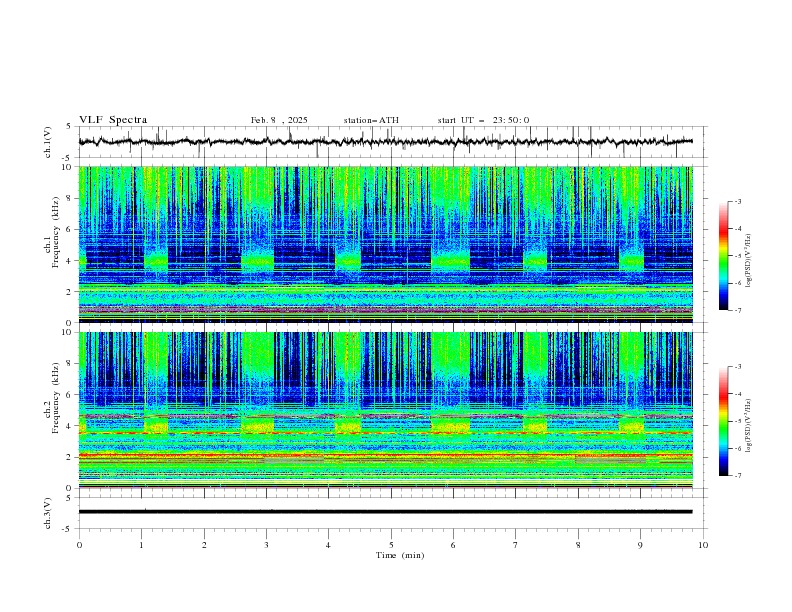Click the ch.2 spectrogram panel
The image size is (792, 612).
pyautogui.click(x=385, y=410)
